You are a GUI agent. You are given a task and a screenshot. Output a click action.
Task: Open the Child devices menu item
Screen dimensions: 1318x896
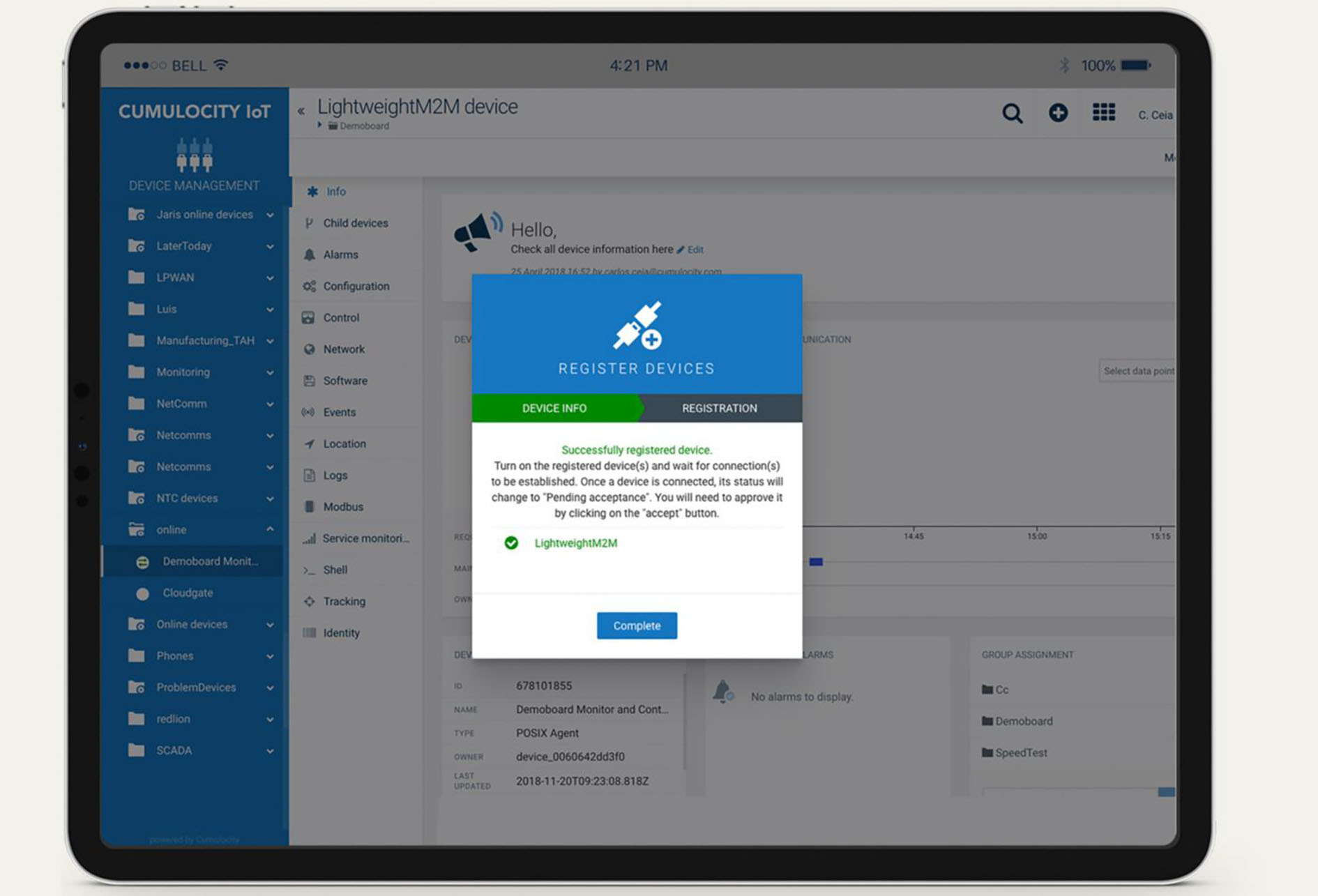point(355,223)
